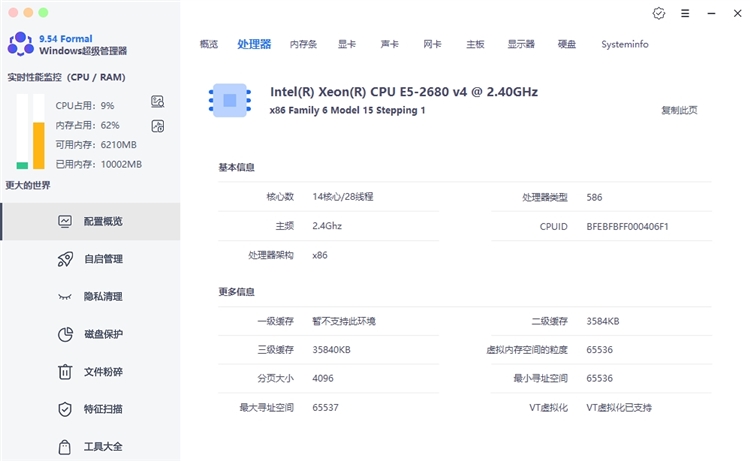The height and width of the screenshot is (461, 750).
Task: Select the 处理器 tab
Action: 254,44
